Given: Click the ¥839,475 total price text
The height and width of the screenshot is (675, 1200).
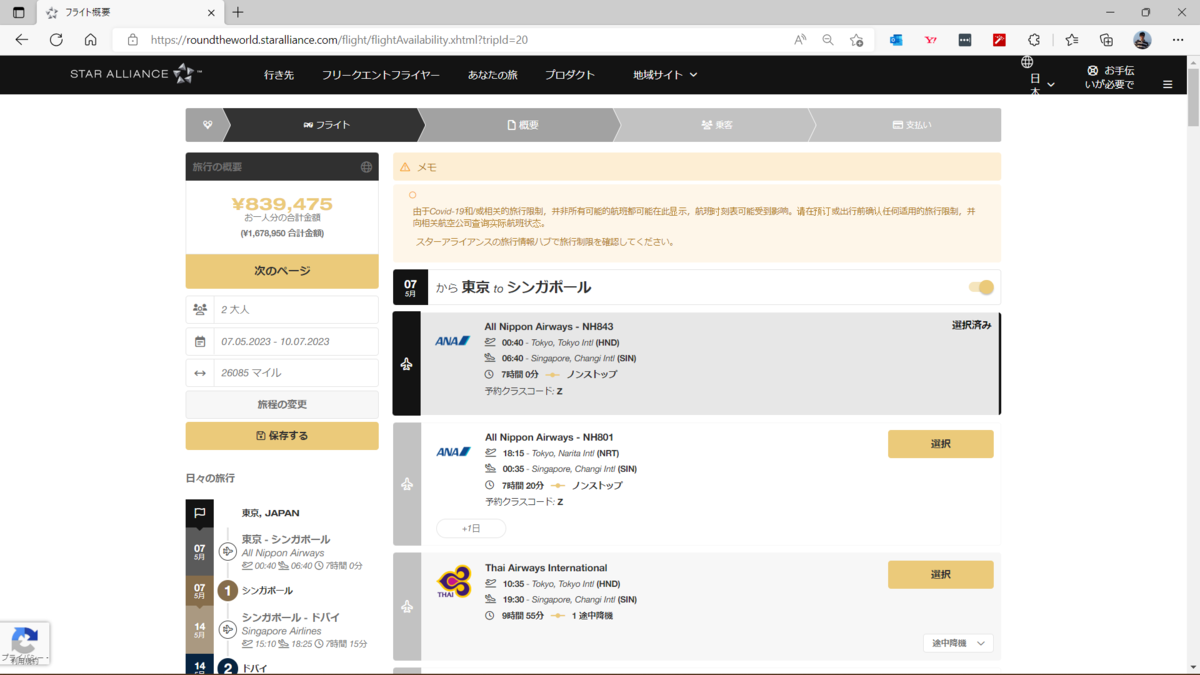Looking at the screenshot, I should click(282, 204).
